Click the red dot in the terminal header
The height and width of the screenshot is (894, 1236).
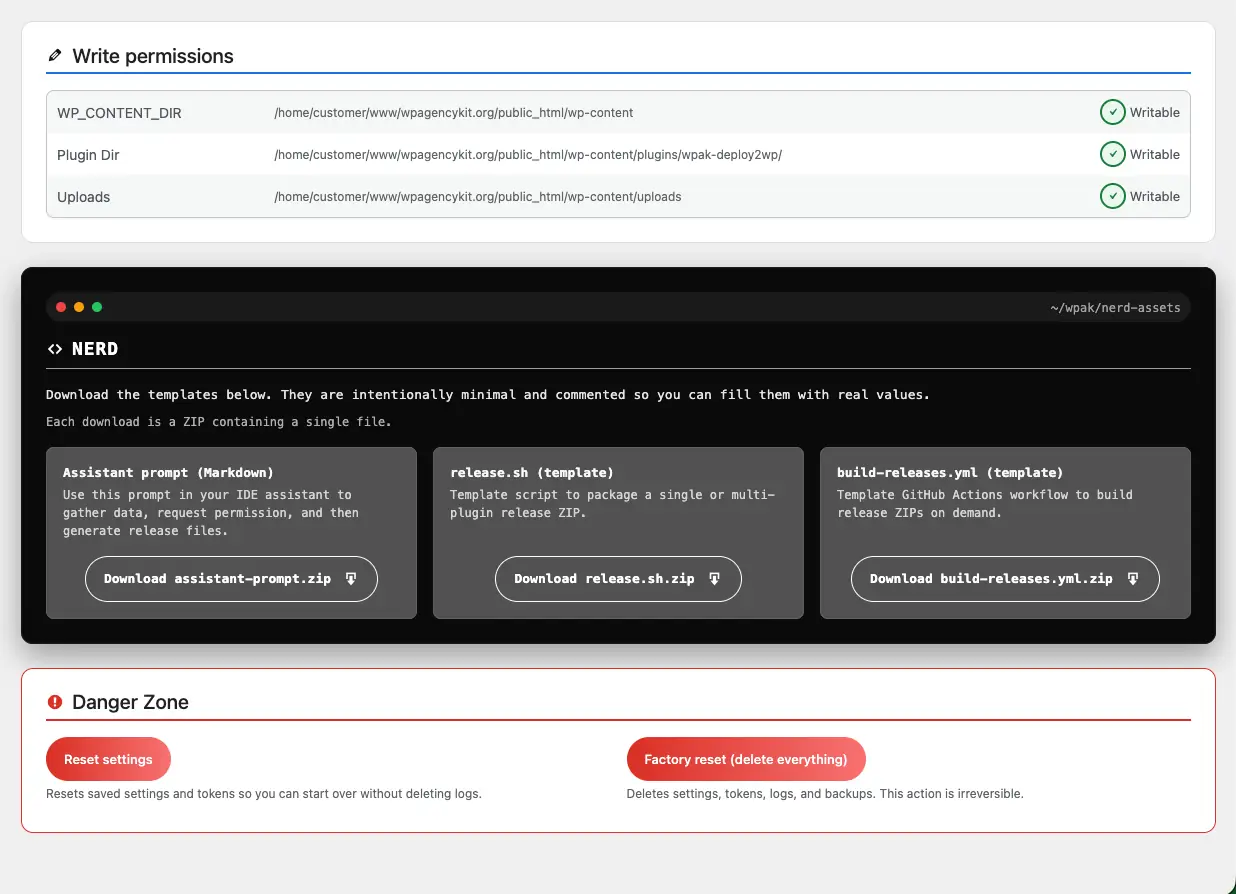[62, 307]
